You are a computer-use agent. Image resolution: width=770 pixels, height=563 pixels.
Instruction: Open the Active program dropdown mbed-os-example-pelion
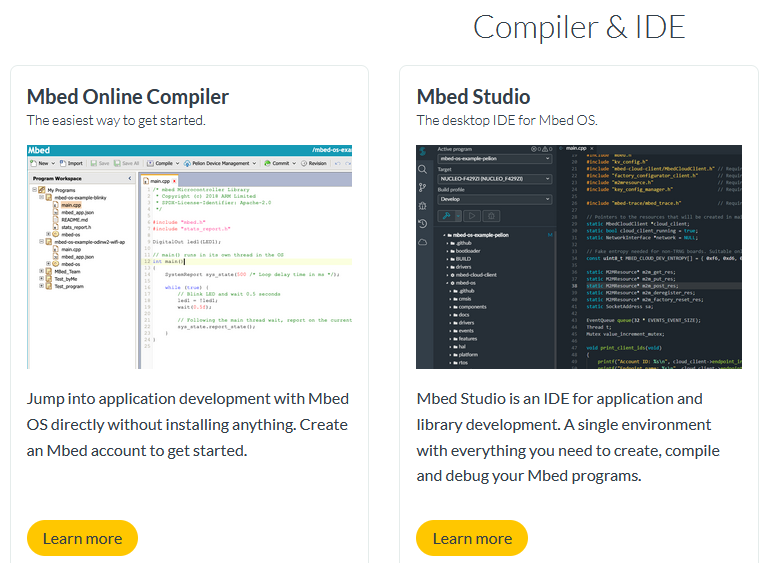[x=494, y=158]
